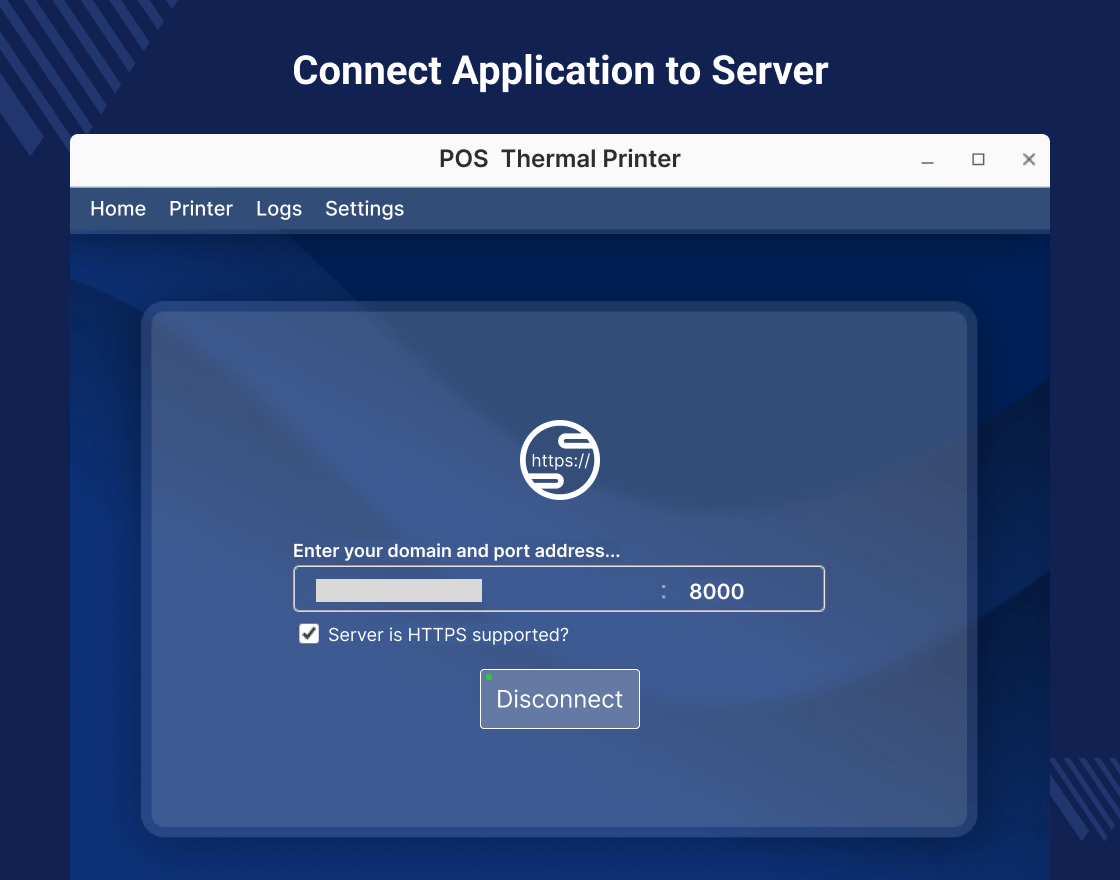Click the Disconnect button
This screenshot has height=880, width=1120.
pos(559,699)
